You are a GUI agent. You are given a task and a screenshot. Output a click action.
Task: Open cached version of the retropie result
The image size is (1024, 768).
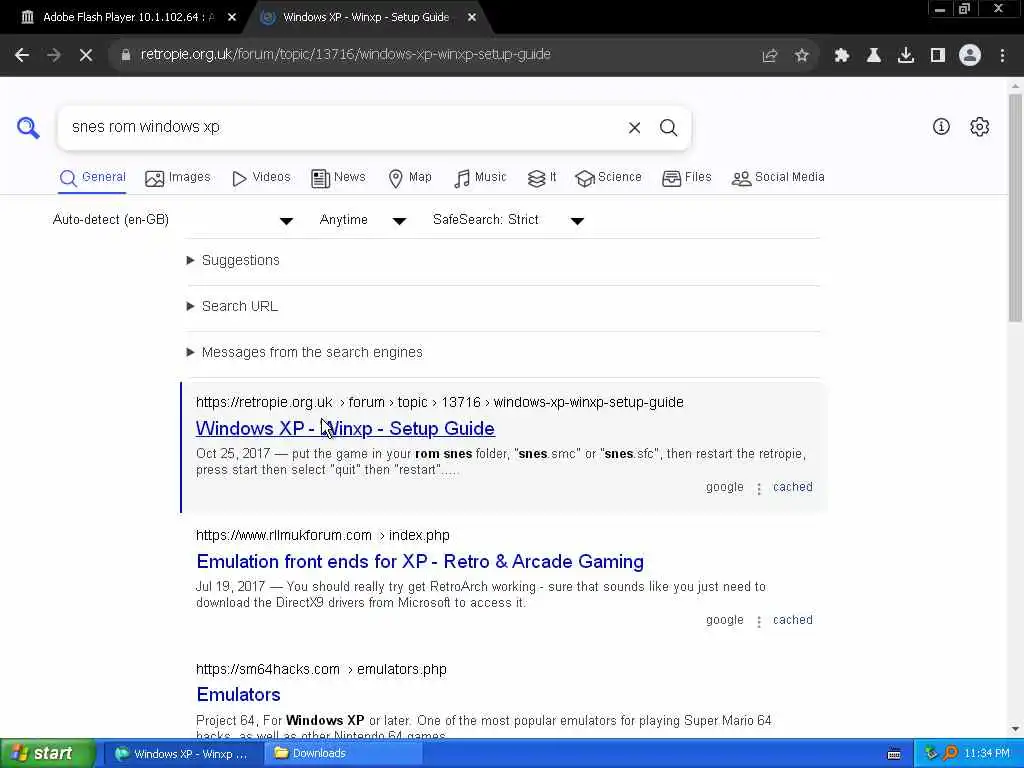click(793, 487)
